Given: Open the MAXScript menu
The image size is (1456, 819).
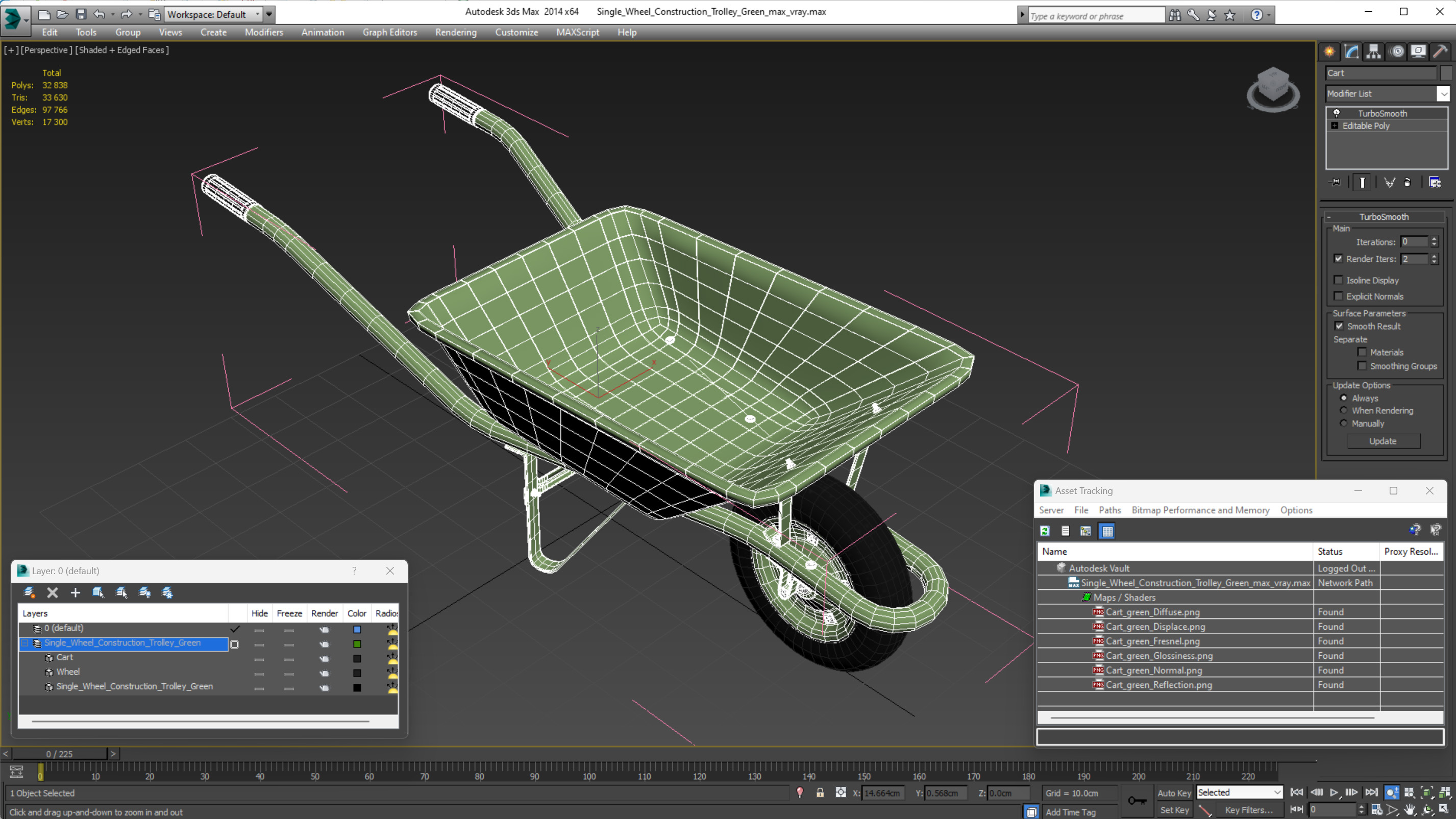Looking at the screenshot, I should (x=577, y=32).
